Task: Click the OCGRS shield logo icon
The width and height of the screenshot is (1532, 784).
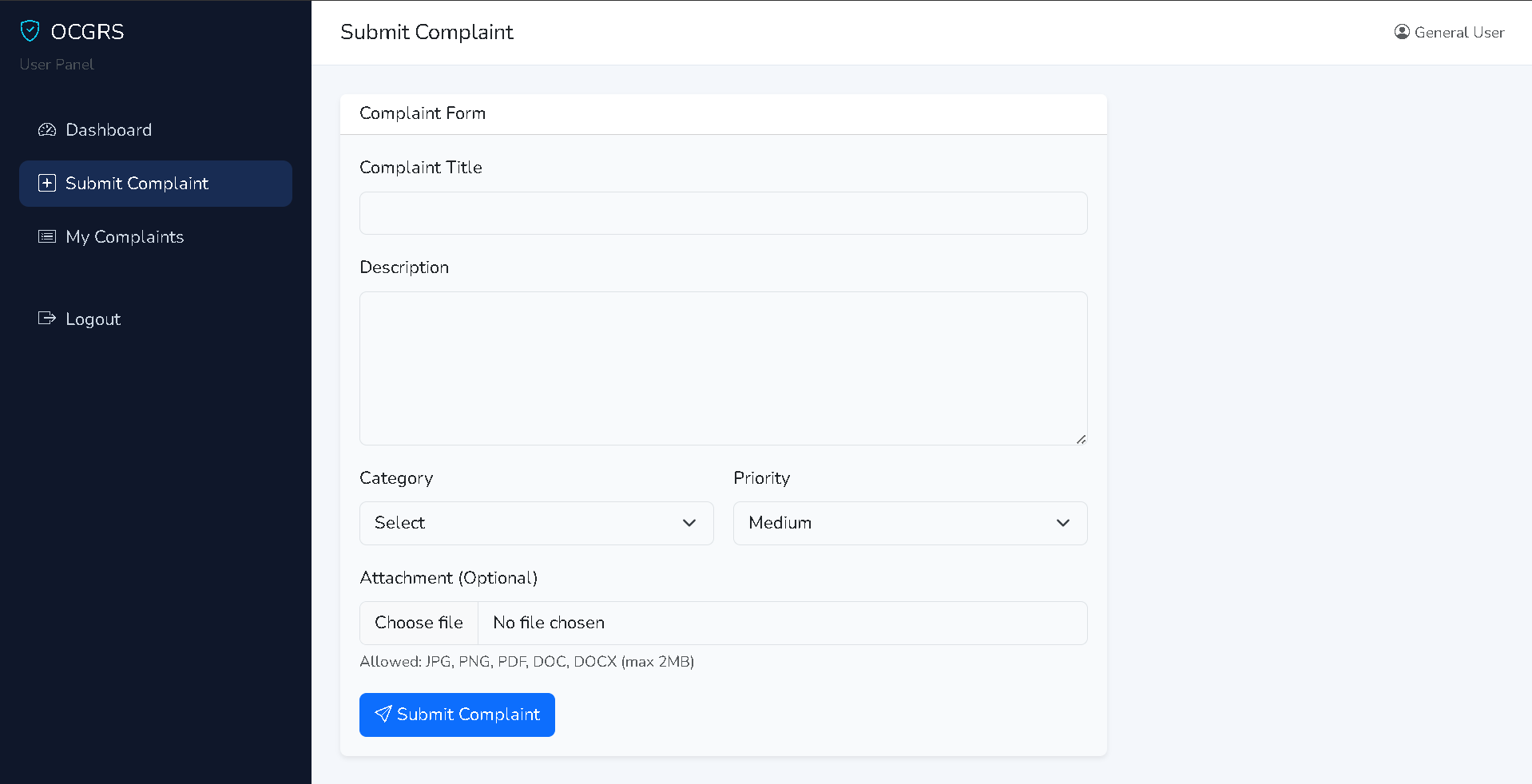Action: 30,31
